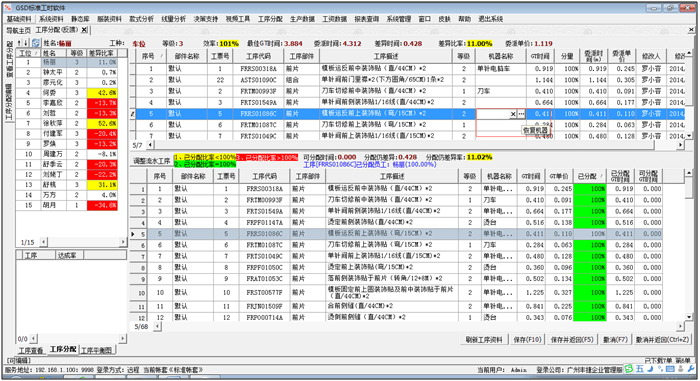Viewport: 700px width, 381px height.
Task: Click the moon icon in the input toolbar
Action: click(650, 369)
